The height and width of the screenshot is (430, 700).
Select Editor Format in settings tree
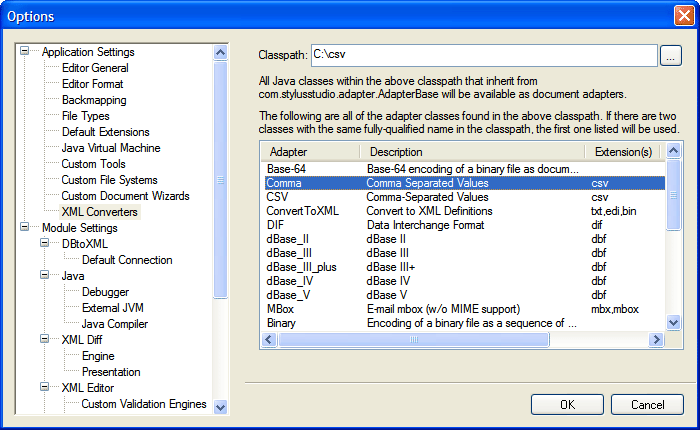tap(92, 84)
